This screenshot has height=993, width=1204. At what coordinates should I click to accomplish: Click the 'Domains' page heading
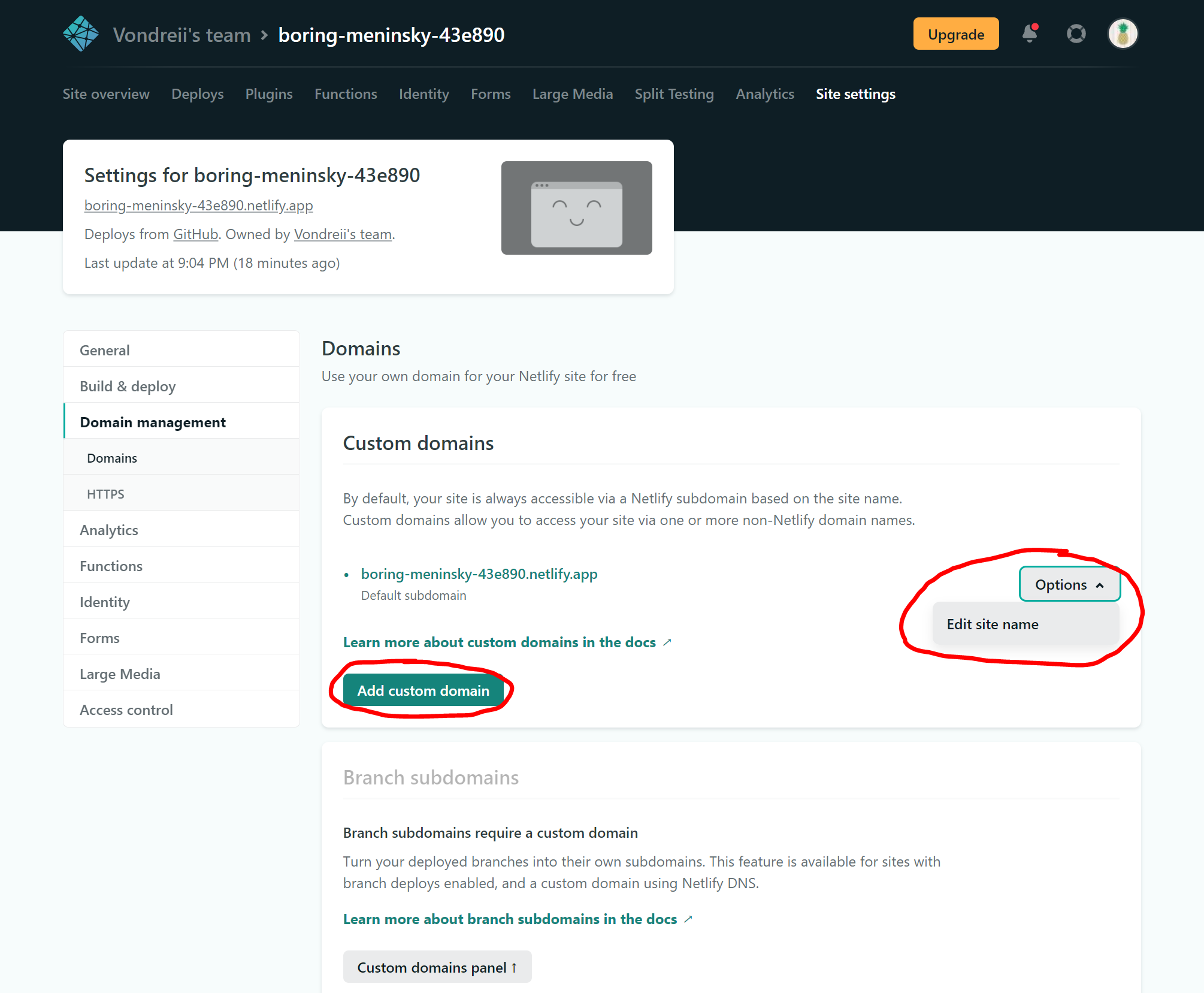(x=361, y=348)
